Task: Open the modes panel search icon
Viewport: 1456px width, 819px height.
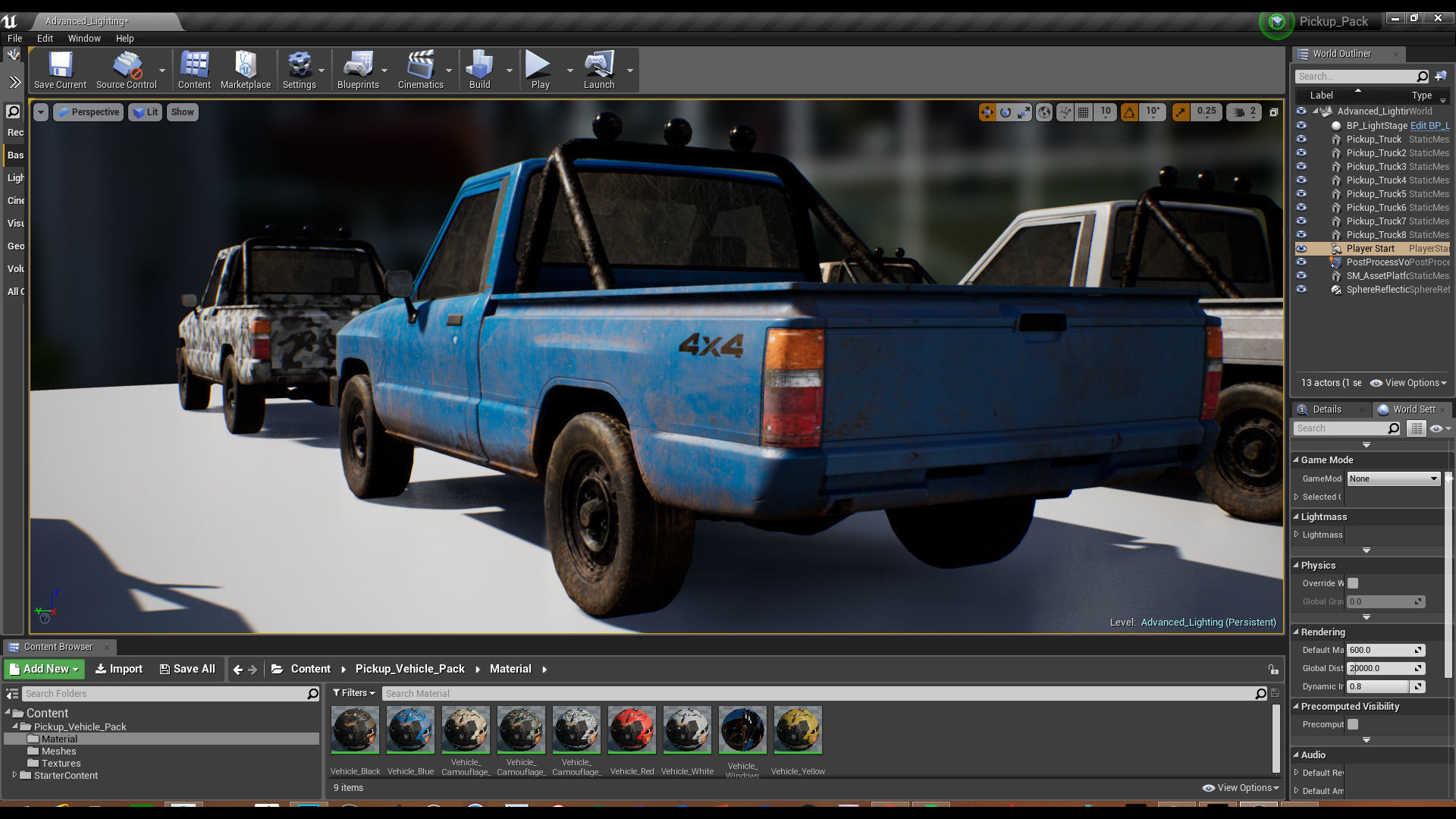Action: 13,111
